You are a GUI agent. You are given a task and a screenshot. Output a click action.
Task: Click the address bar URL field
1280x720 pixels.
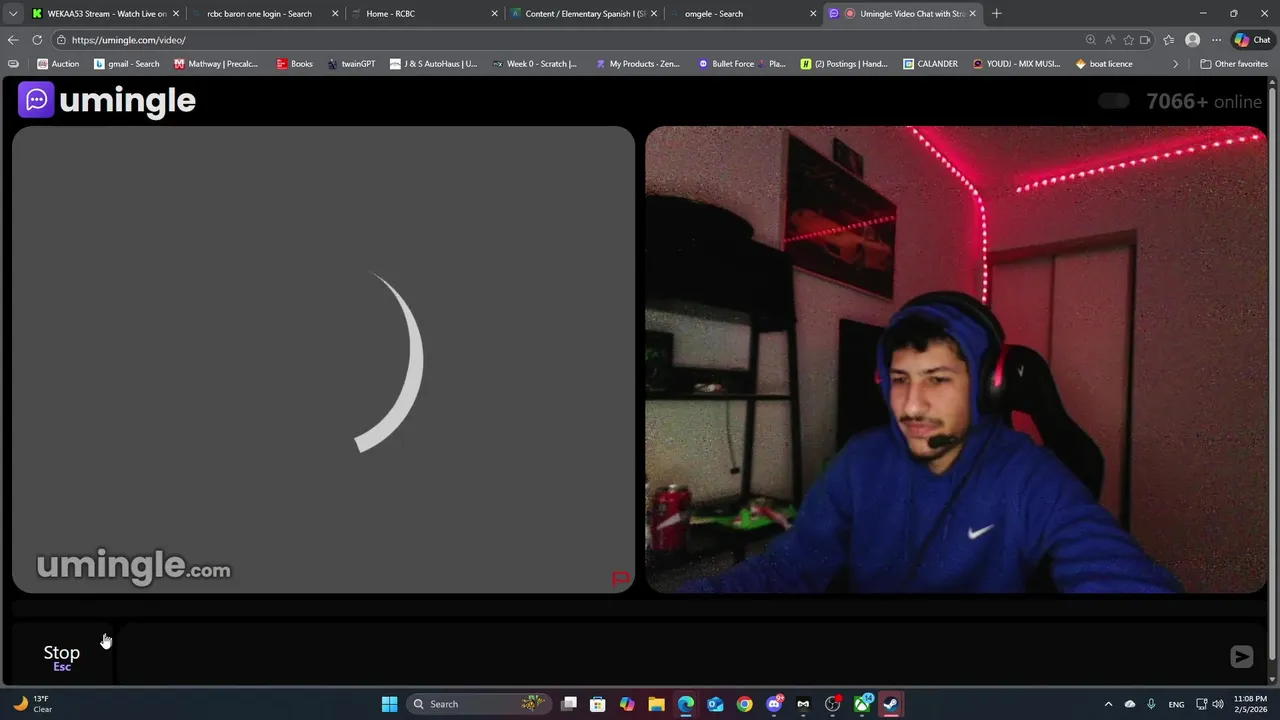point(560,40)
